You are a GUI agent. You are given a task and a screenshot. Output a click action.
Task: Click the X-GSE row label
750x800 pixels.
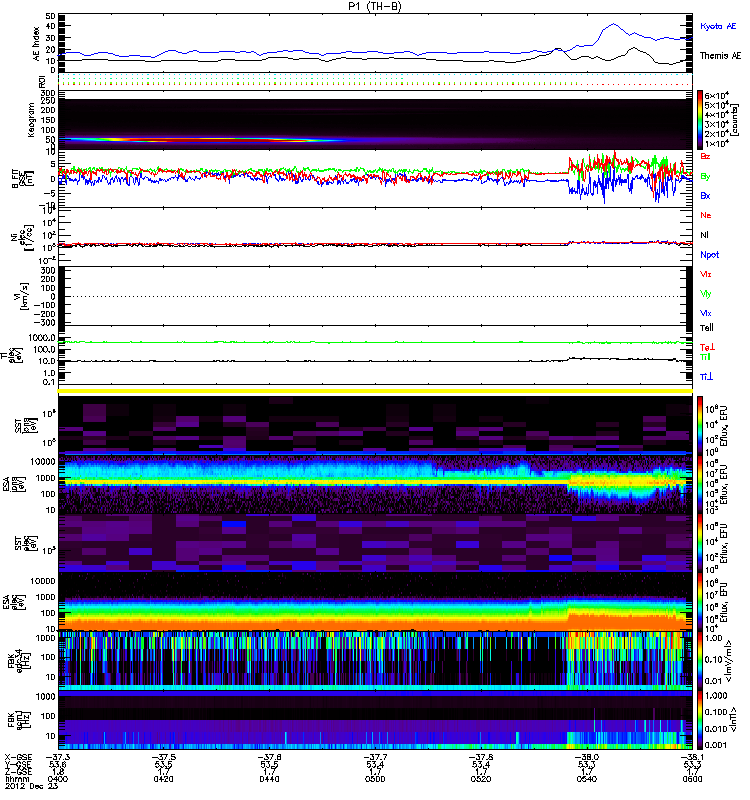coord(18,757)
